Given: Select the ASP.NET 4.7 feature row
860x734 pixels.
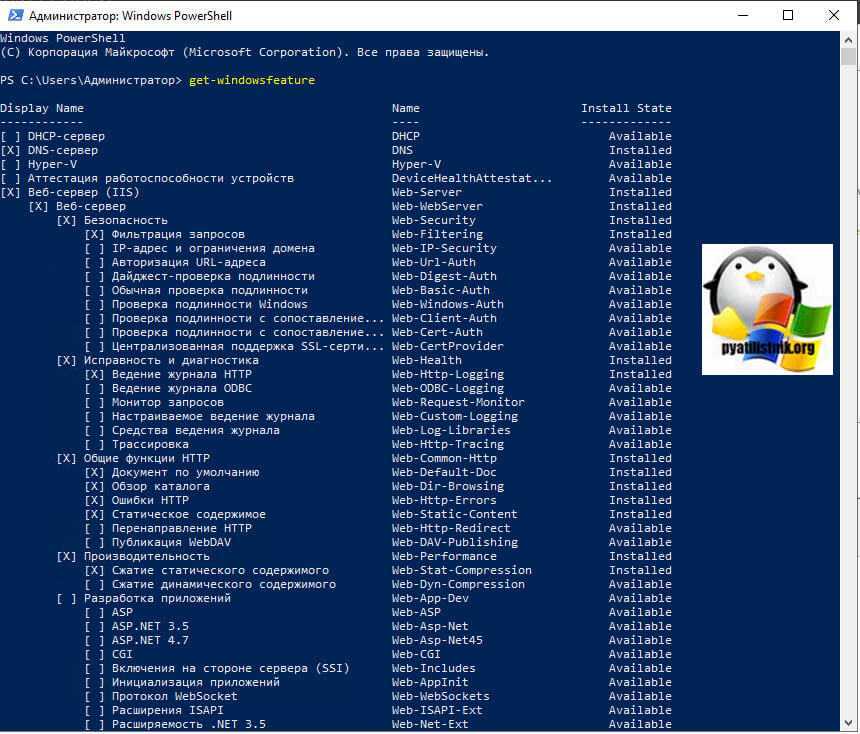Looking at the screenshot, I should (x=150, y=640).
